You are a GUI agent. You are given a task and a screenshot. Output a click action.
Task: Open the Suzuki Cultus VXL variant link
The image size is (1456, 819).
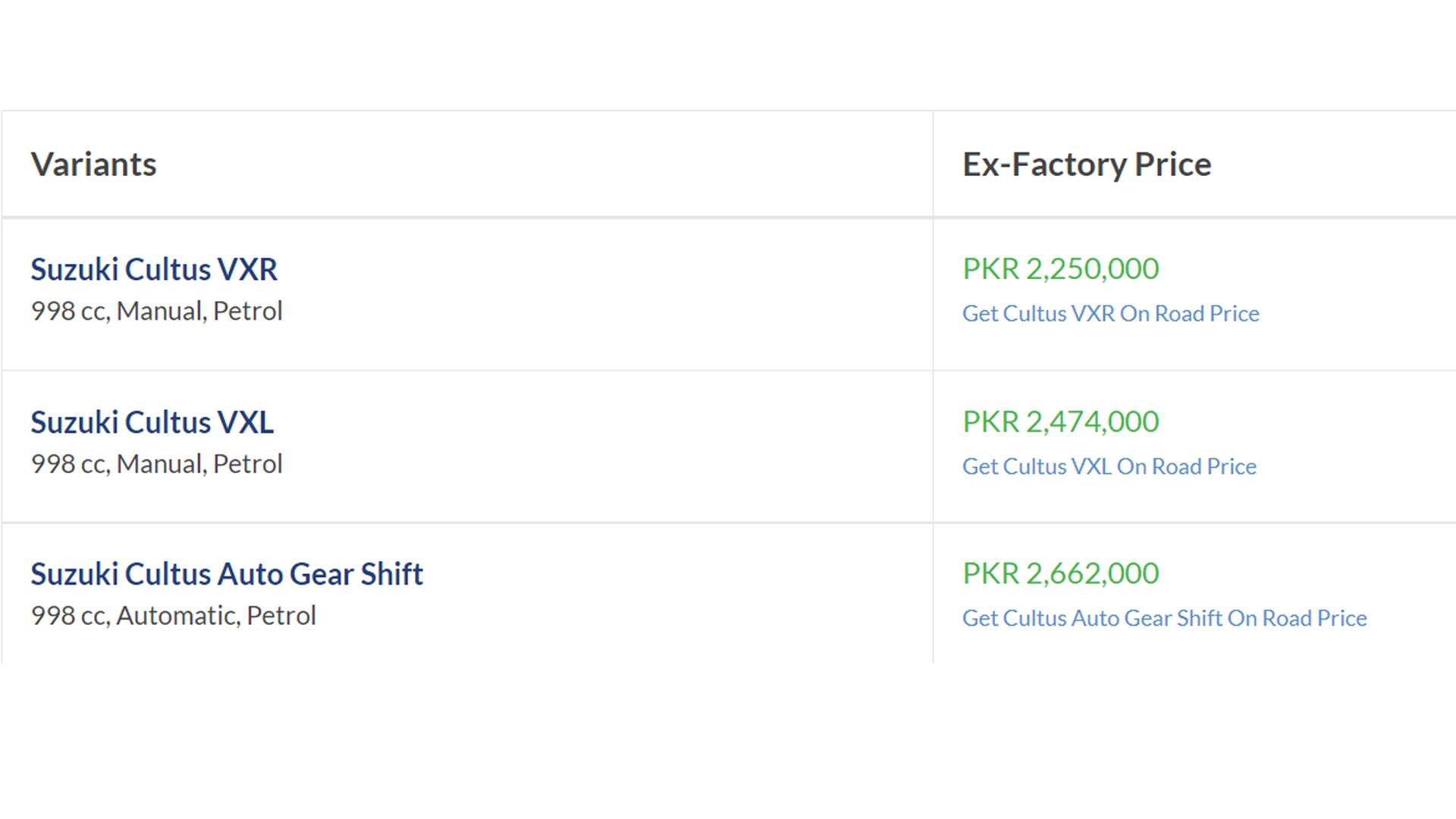(152, 422)
